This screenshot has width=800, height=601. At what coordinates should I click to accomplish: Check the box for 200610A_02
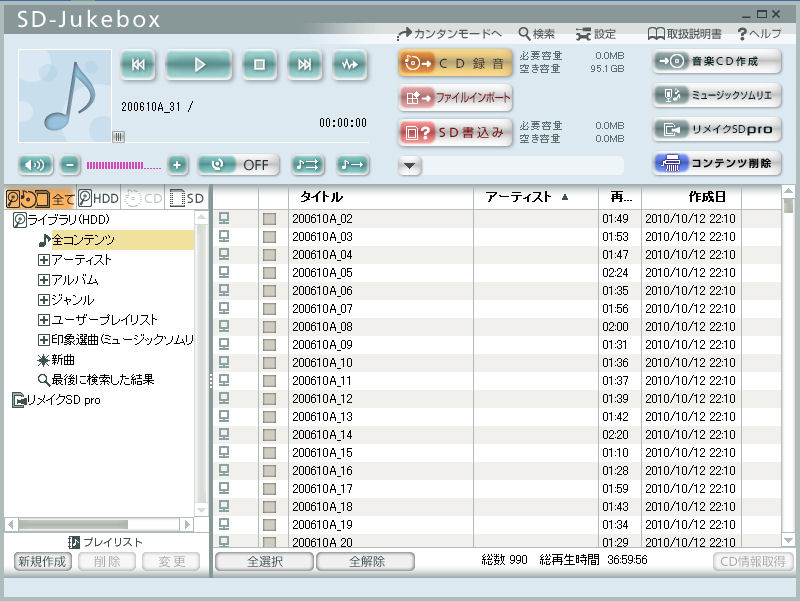pos(269,219)
